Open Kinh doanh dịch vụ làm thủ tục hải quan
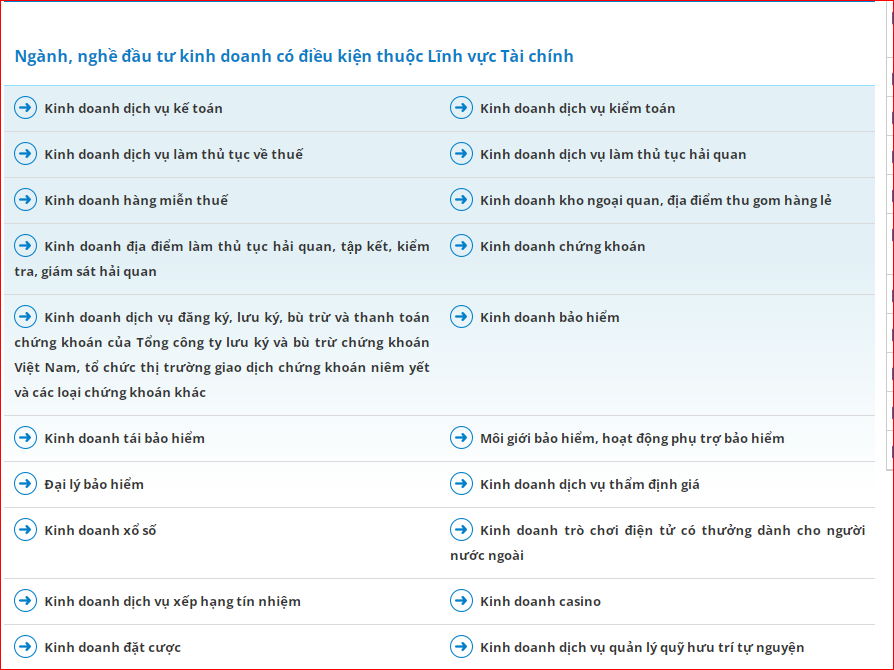 [613, 155]
